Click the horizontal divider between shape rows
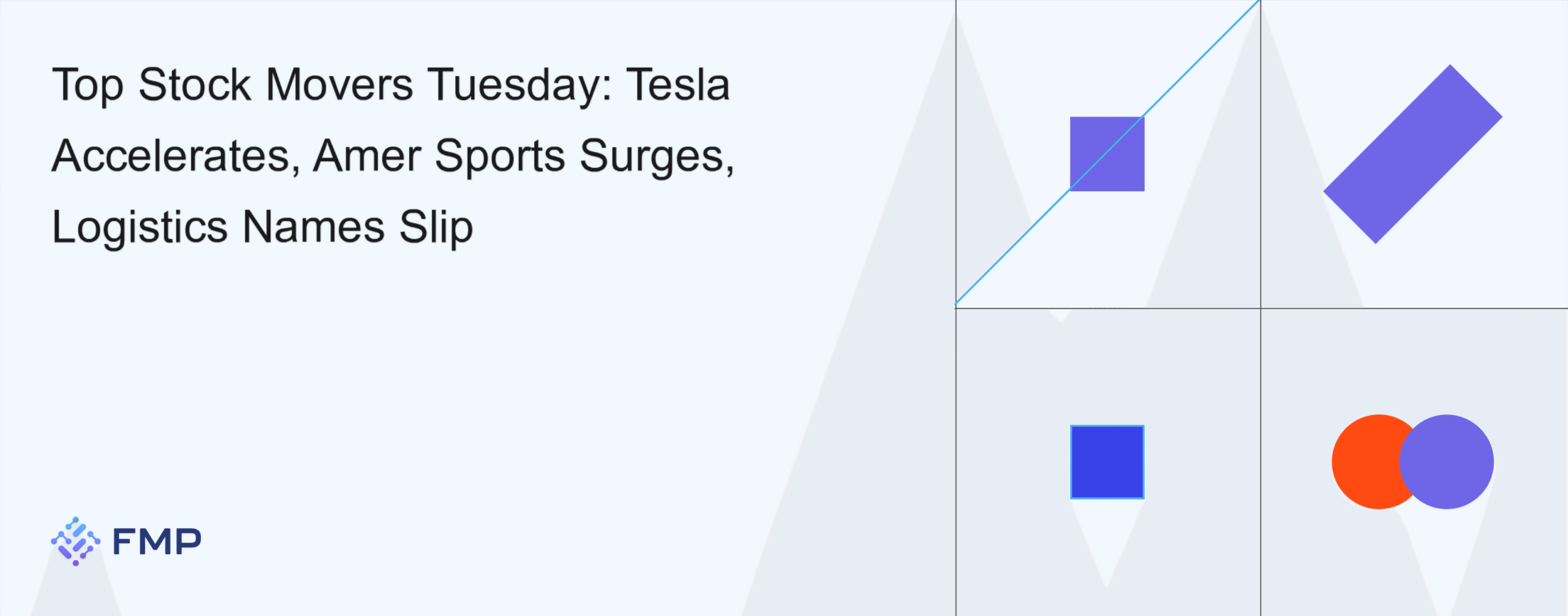This screenshot has height=616, width=1568. (x=1262, y=308)
